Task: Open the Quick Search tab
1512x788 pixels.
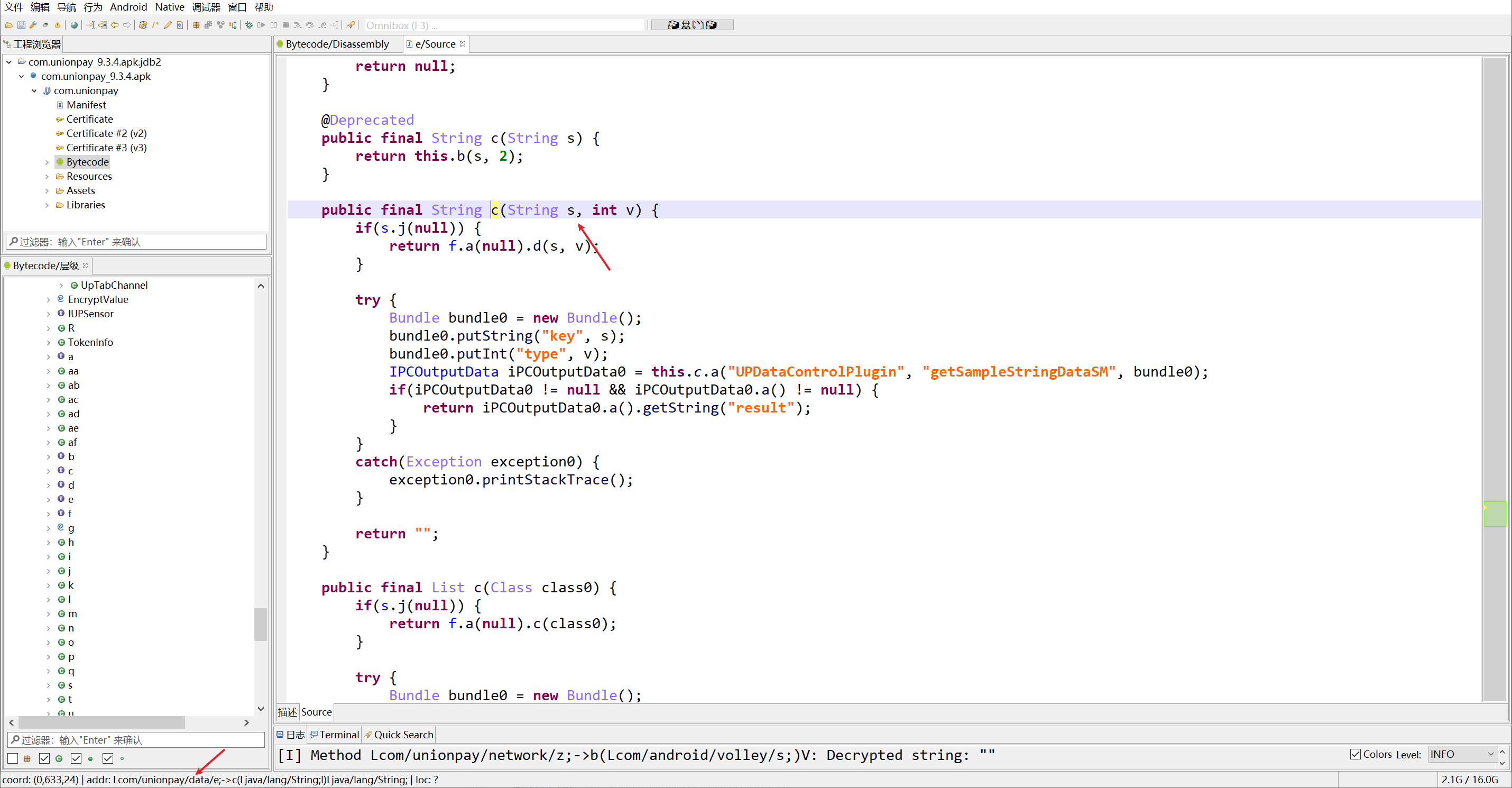Action: coord(403,735)
